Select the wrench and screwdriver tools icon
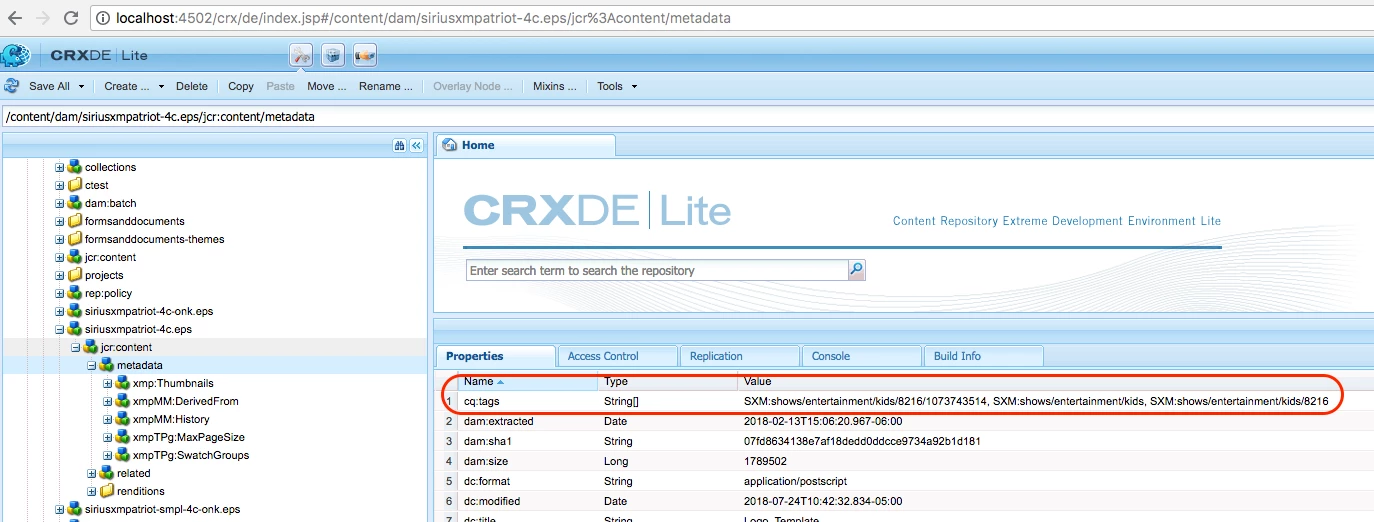The width and height of the screenshot is (1374, 522). click(x=301, y=55)
